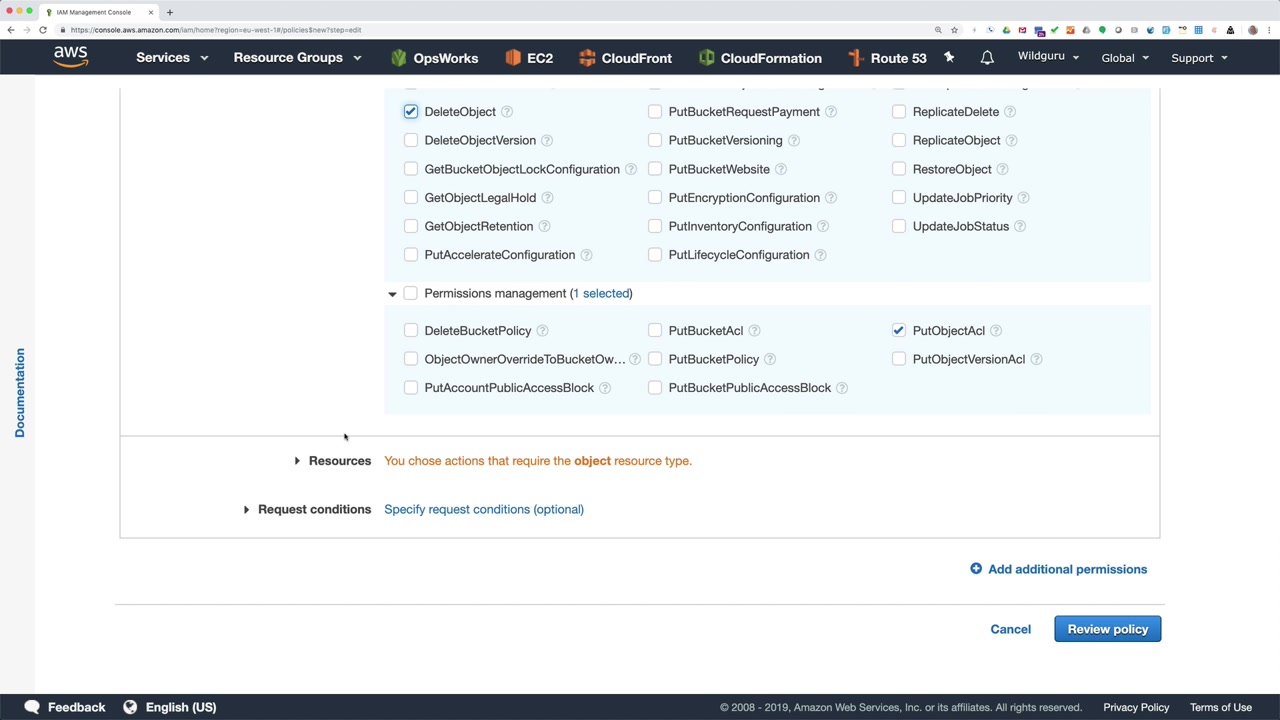This screenshot has height=720, width=1280.
Task: Open the CloudFront shortcut
Action: [625, 58]
